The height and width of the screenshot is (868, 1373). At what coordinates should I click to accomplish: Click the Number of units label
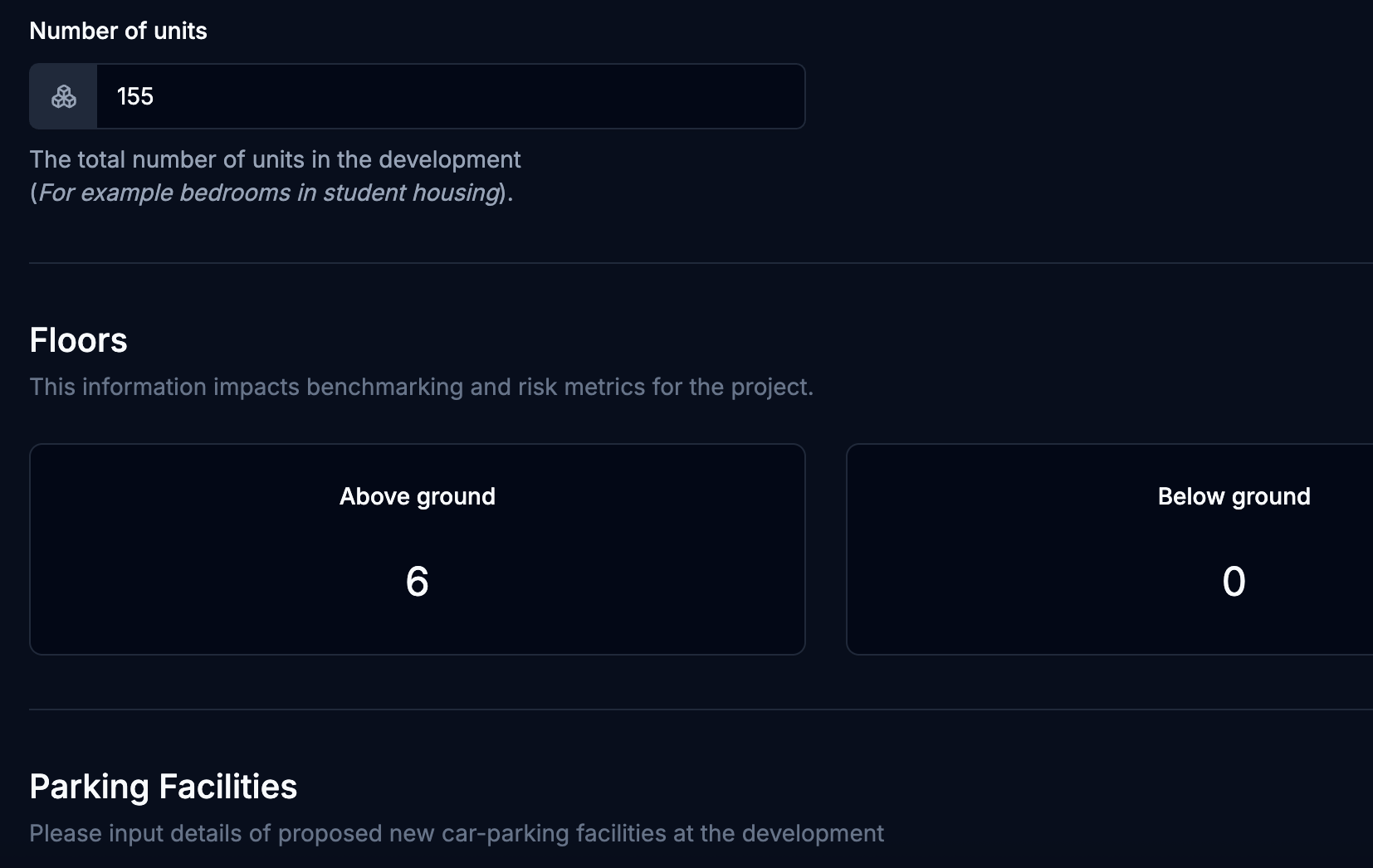[118, 31]
